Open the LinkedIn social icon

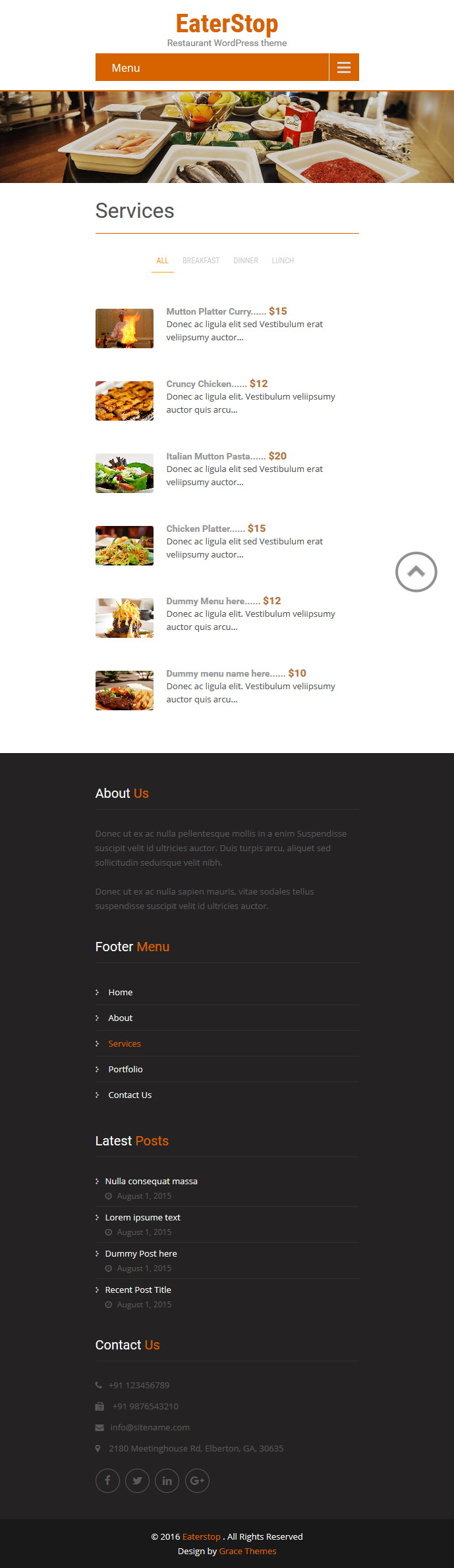167,1480
